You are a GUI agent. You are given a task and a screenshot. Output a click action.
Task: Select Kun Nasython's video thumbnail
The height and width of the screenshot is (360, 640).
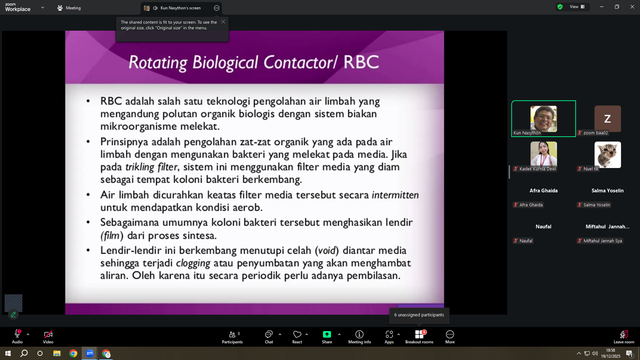pos(544,118)
